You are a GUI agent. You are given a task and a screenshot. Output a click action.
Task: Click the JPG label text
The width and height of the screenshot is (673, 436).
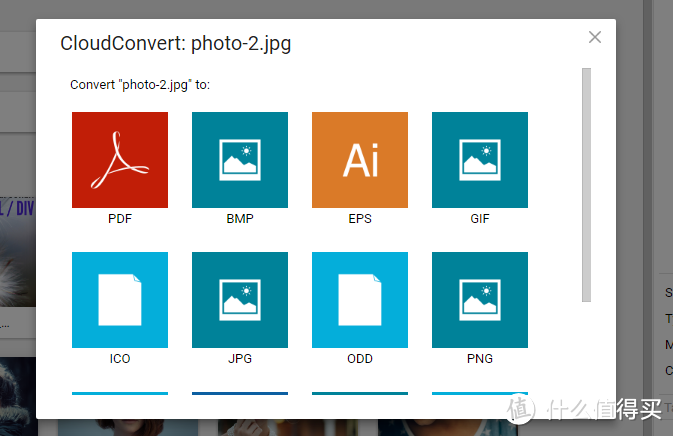240,359
